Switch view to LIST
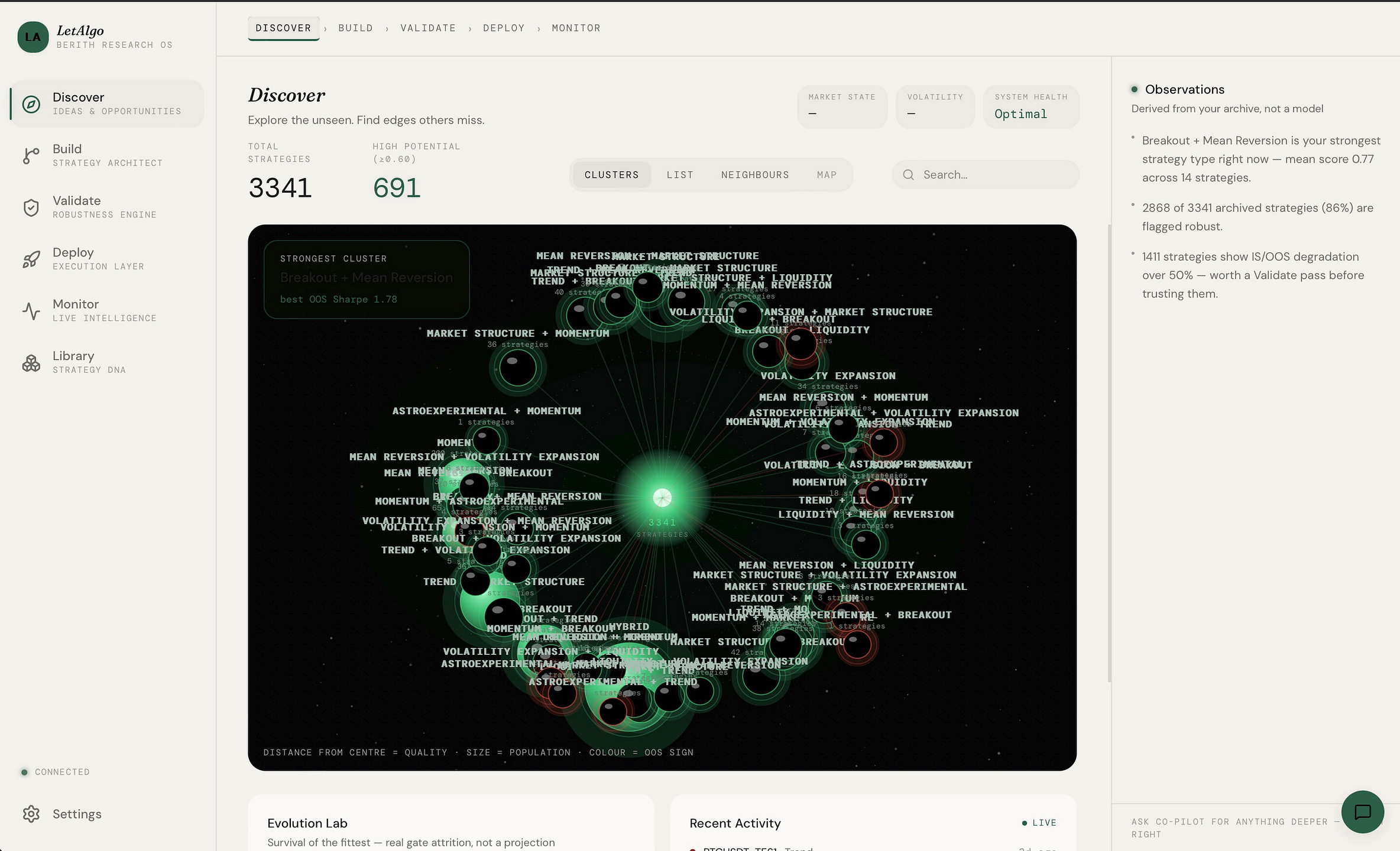Image resolution: width=1400 pixels, height=851 pixels. (680, 175)
